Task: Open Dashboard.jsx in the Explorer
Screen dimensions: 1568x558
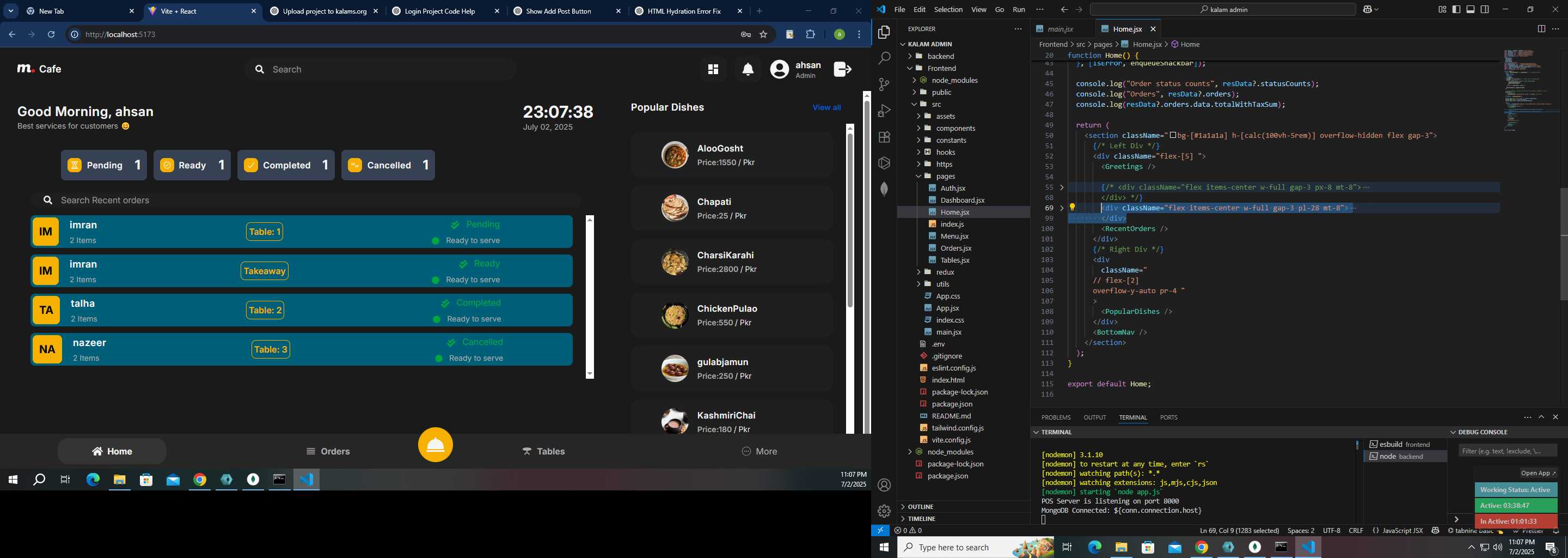Action: pos(961,201)
